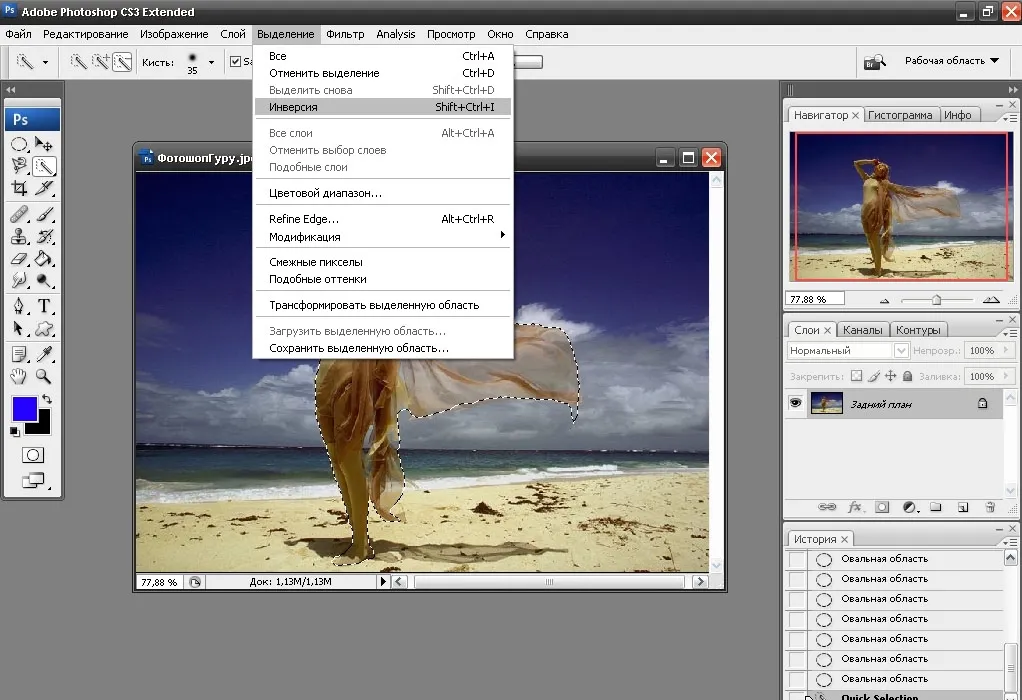The image size is (1022, 700).
Task: Select the Hand tool
Action: 19,376
